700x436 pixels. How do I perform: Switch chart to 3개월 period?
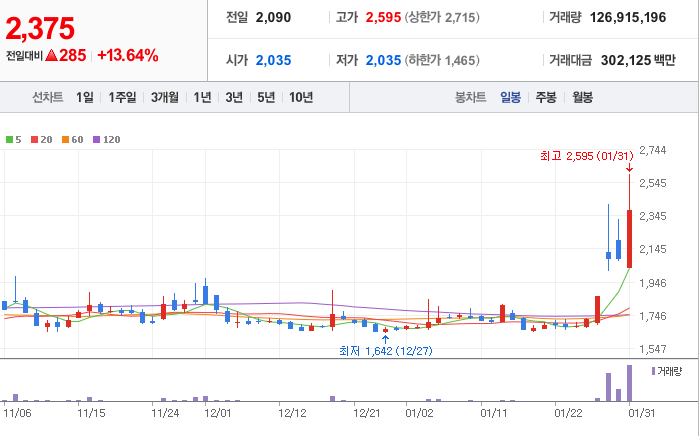[165, 97]
